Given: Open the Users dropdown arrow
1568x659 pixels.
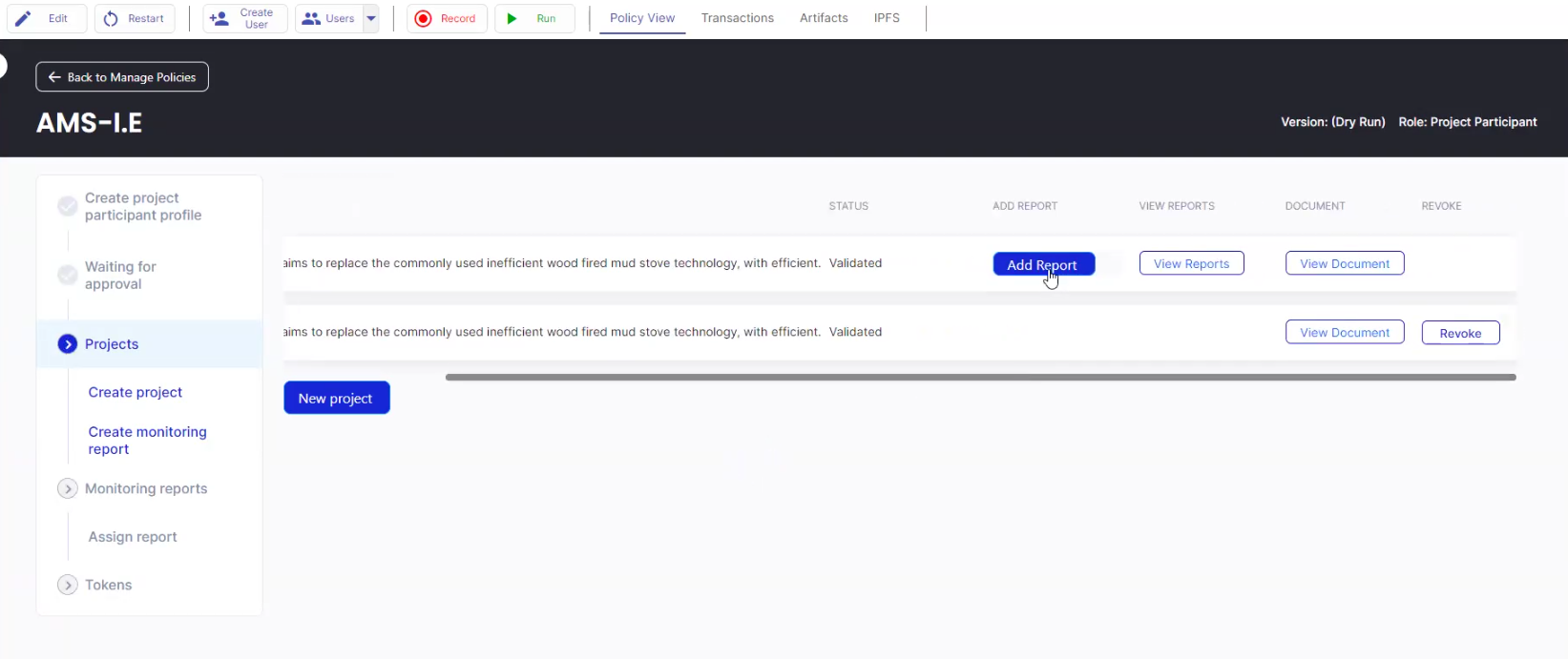Looking at the screenshot, I should [371, 18].
